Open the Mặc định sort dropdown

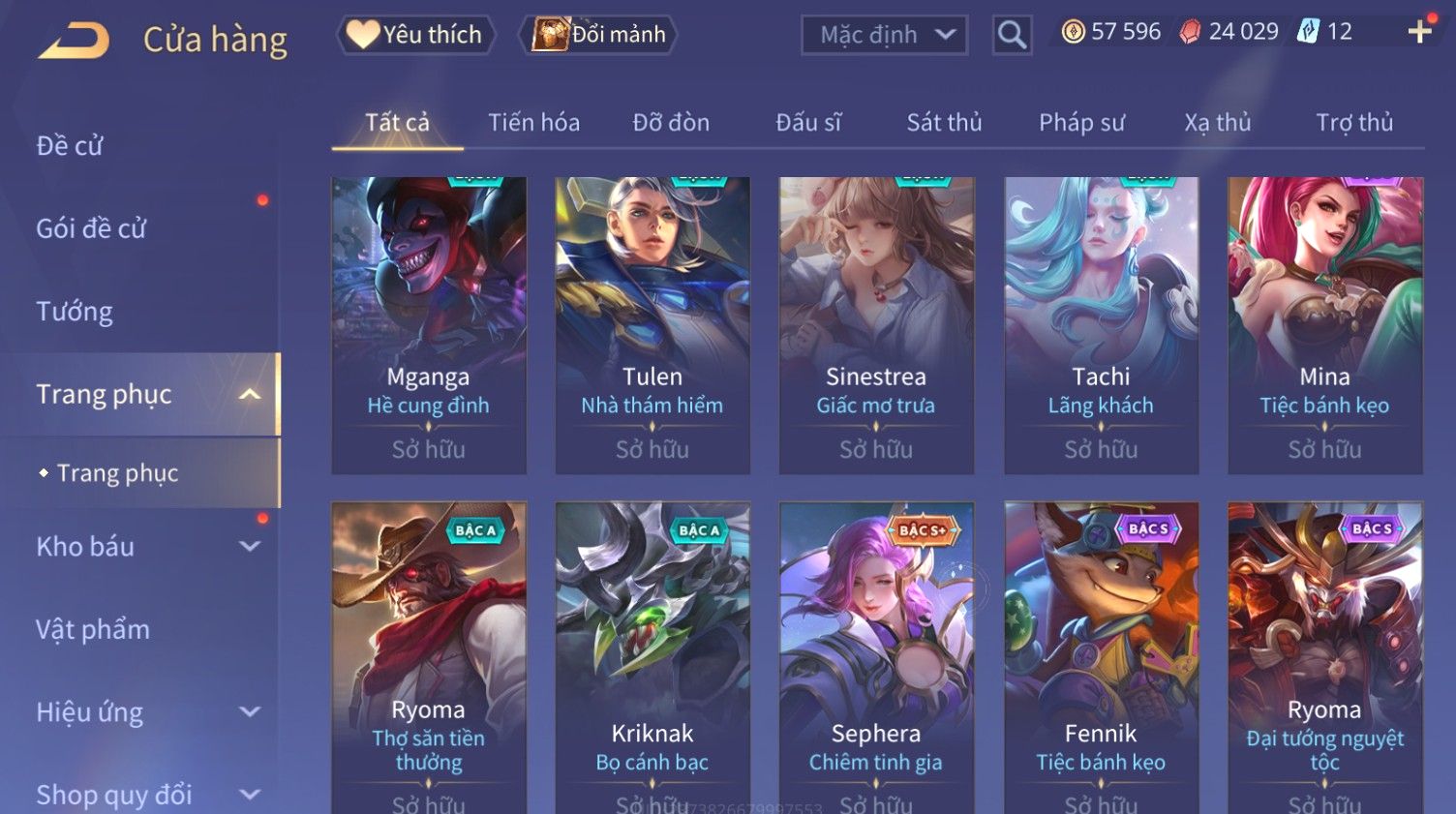tap(884, 35)
